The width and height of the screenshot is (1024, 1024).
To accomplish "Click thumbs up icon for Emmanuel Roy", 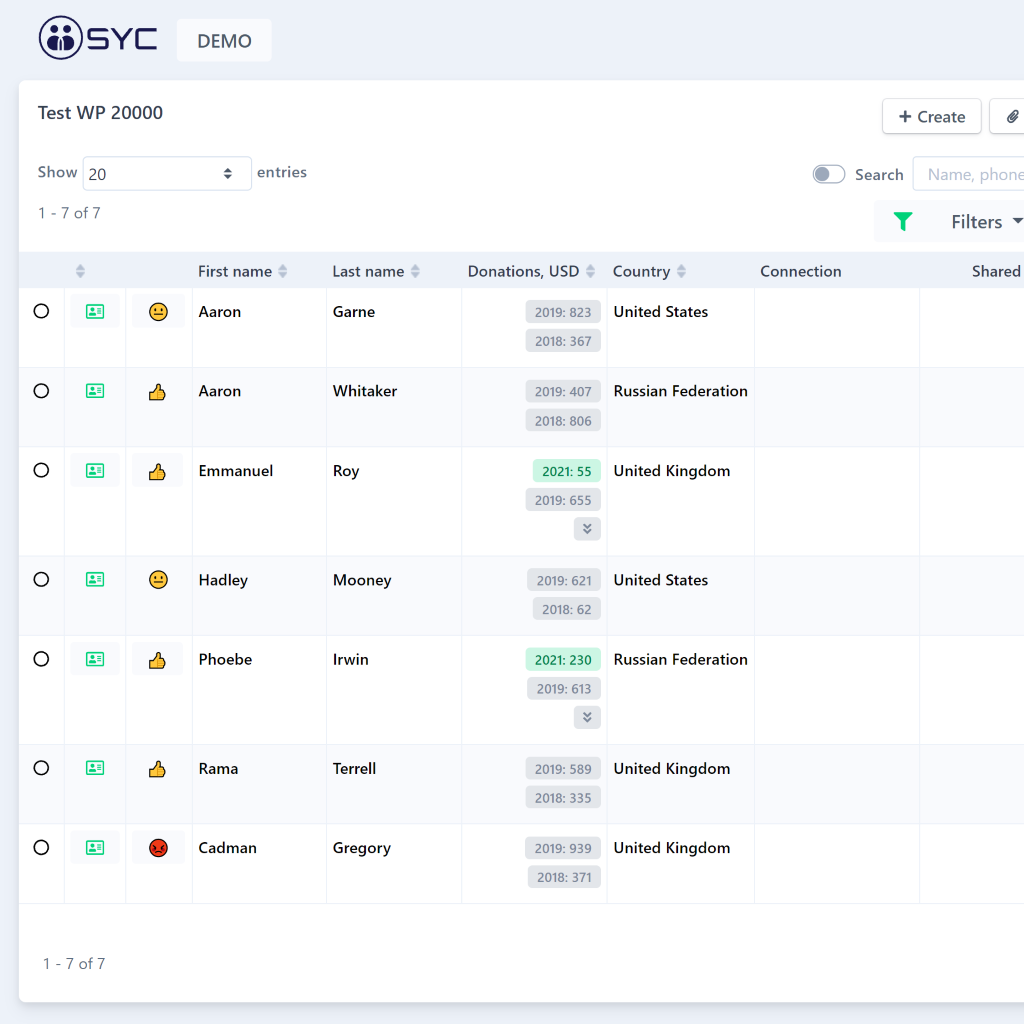I will tap(158, 471).
